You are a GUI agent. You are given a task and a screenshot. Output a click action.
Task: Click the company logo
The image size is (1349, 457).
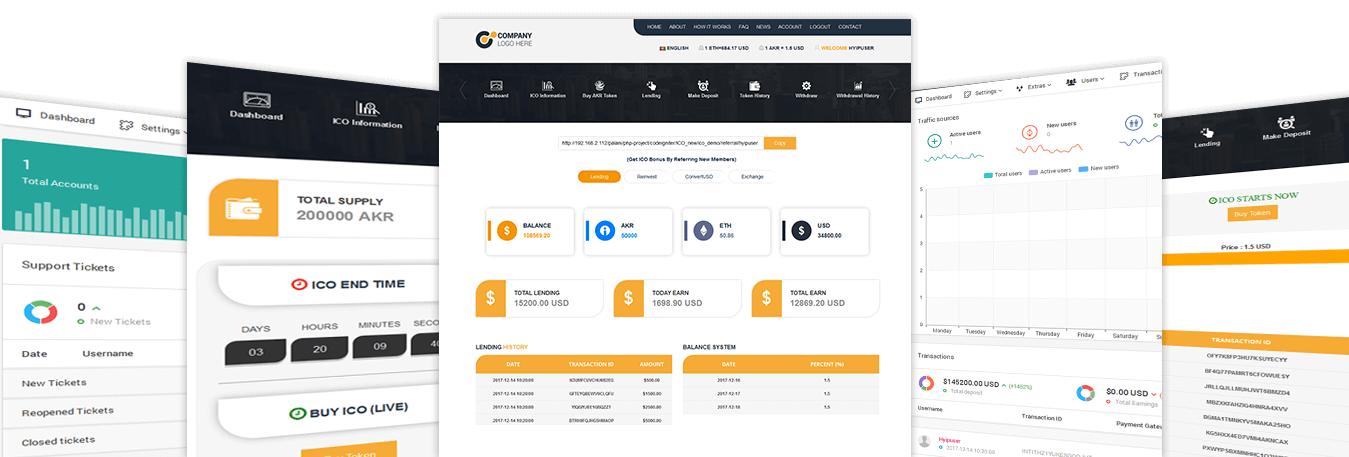coord(504,39)
